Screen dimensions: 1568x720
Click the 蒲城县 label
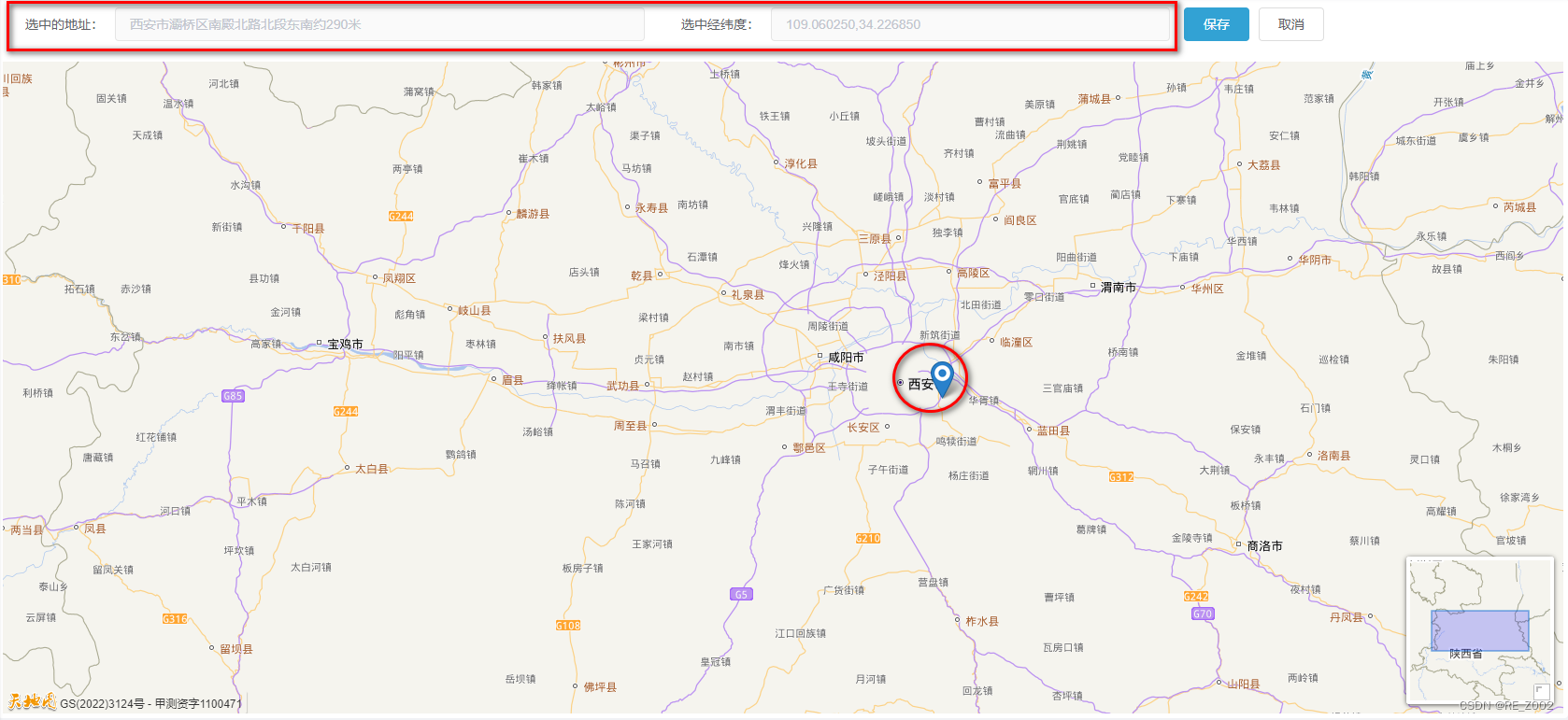point(1094,99)
